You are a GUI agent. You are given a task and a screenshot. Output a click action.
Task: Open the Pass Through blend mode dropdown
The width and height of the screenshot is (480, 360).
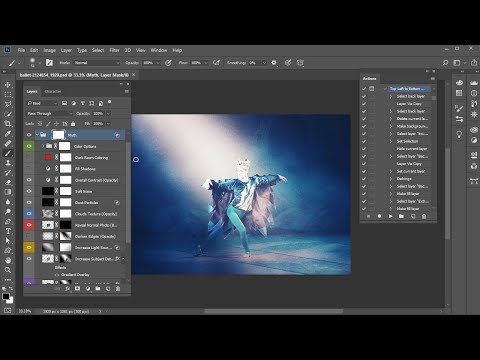point(49,114)
